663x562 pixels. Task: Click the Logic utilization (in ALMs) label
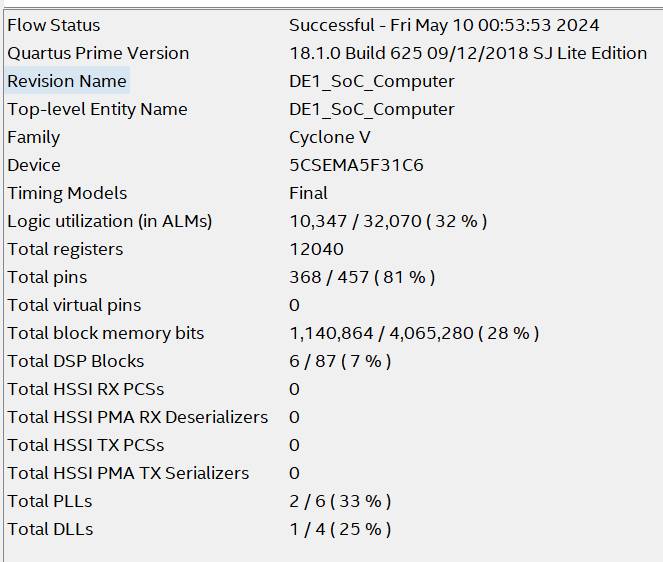point(110,221)
